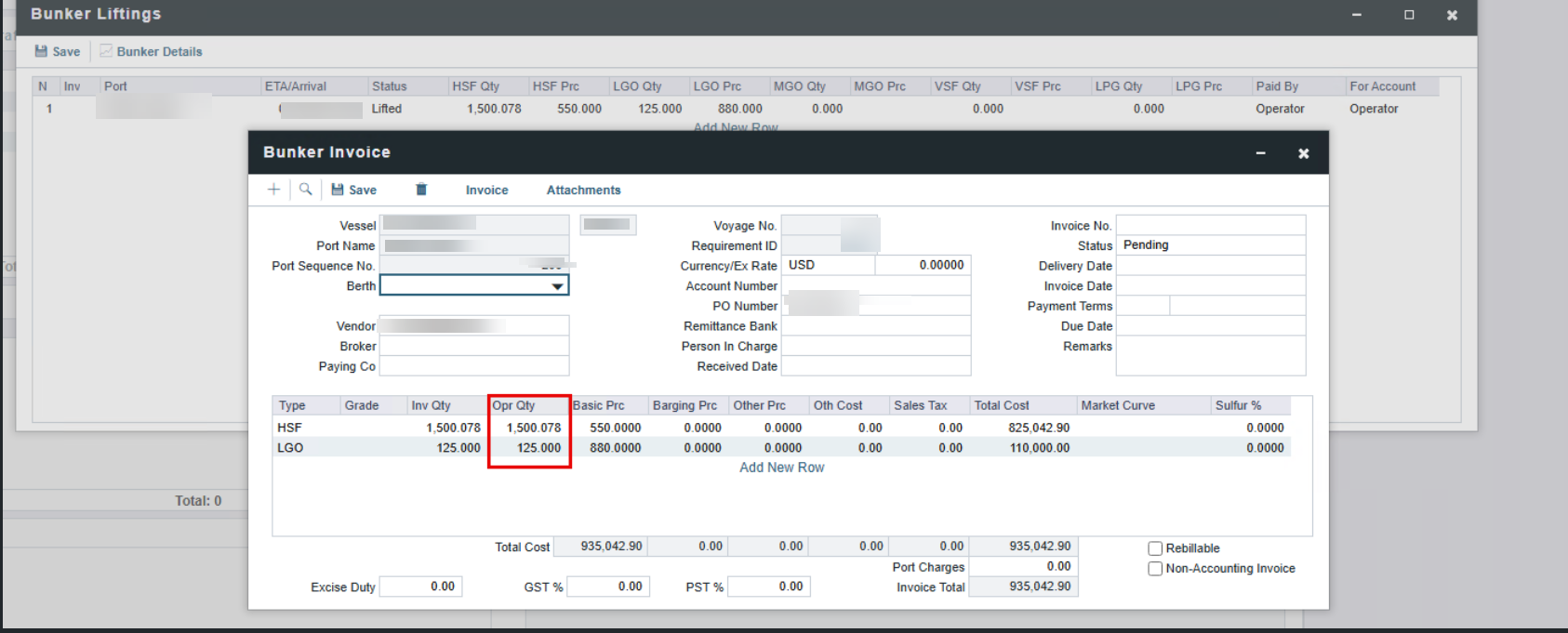Save the Bunker Invoice form
The height and width of the screenshot is (633, 1568).
coord(354,190)
